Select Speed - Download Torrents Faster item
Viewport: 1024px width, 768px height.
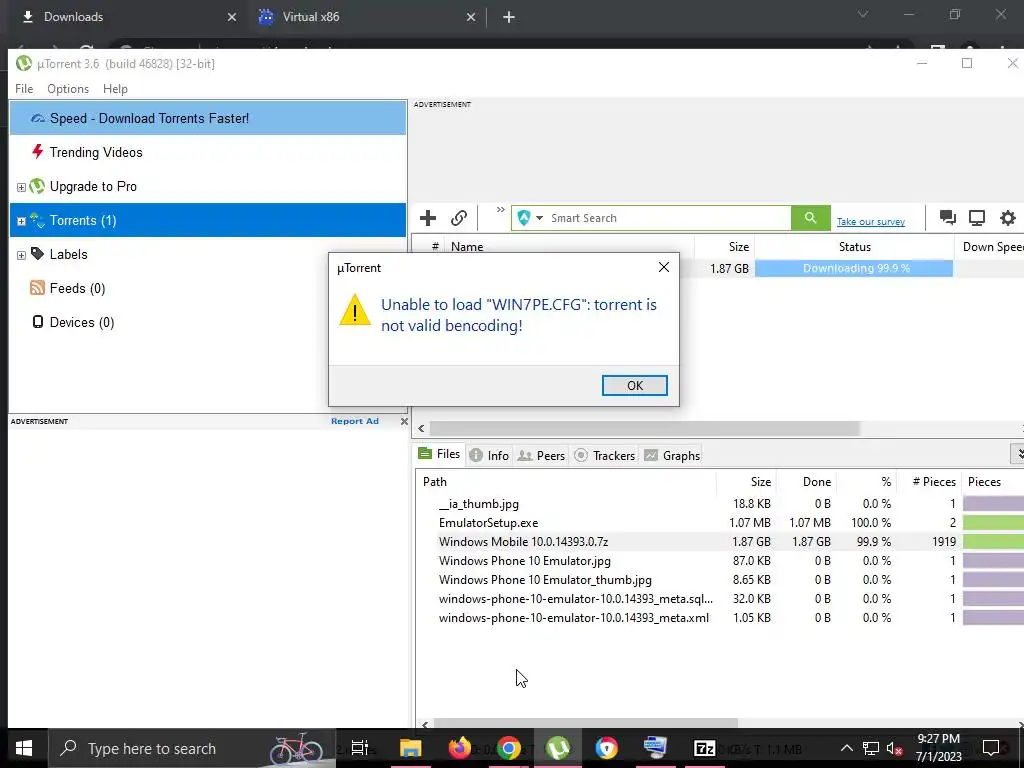(x=208, y=118)
